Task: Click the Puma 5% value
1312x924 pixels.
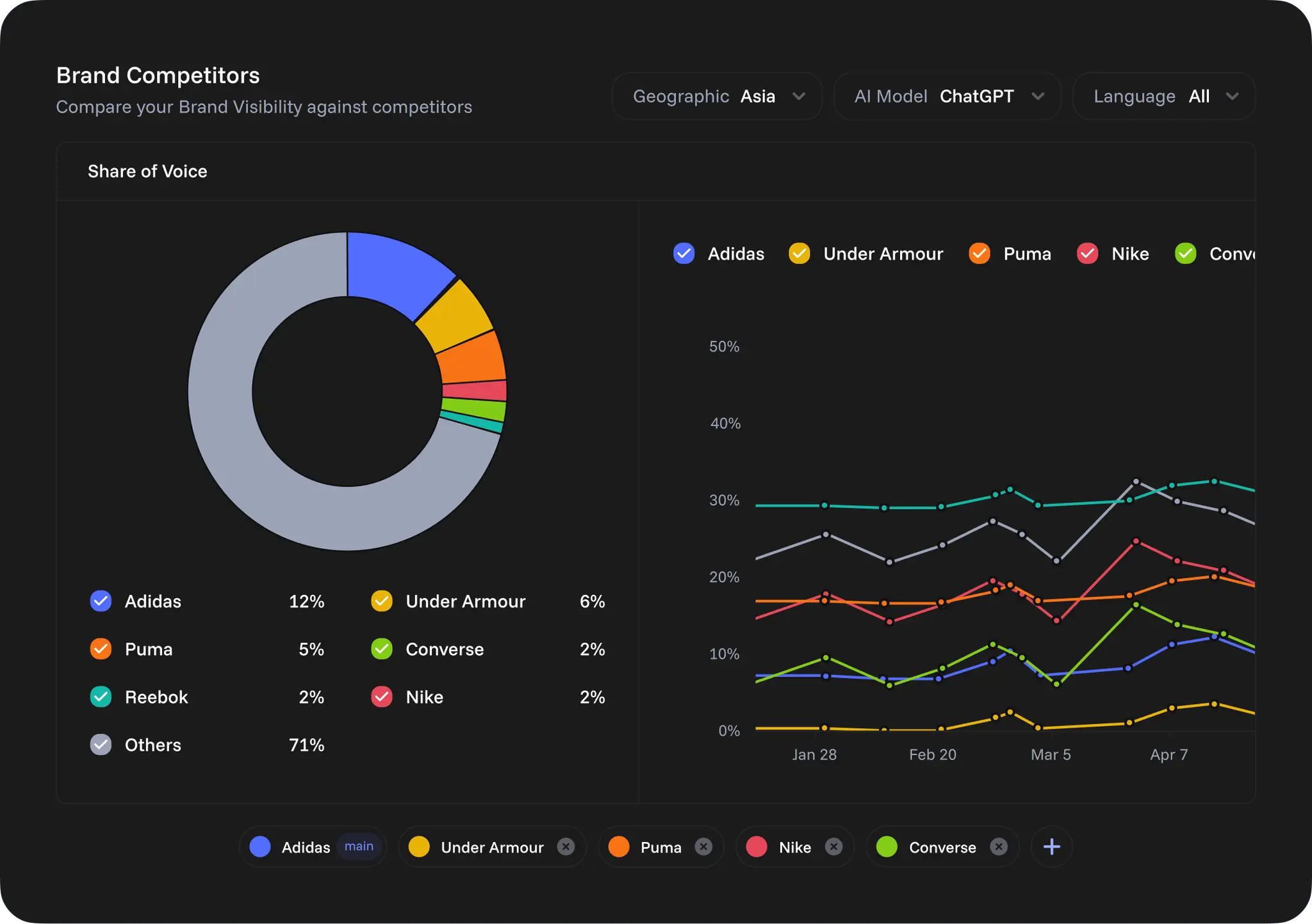Action: pos(311,649)
